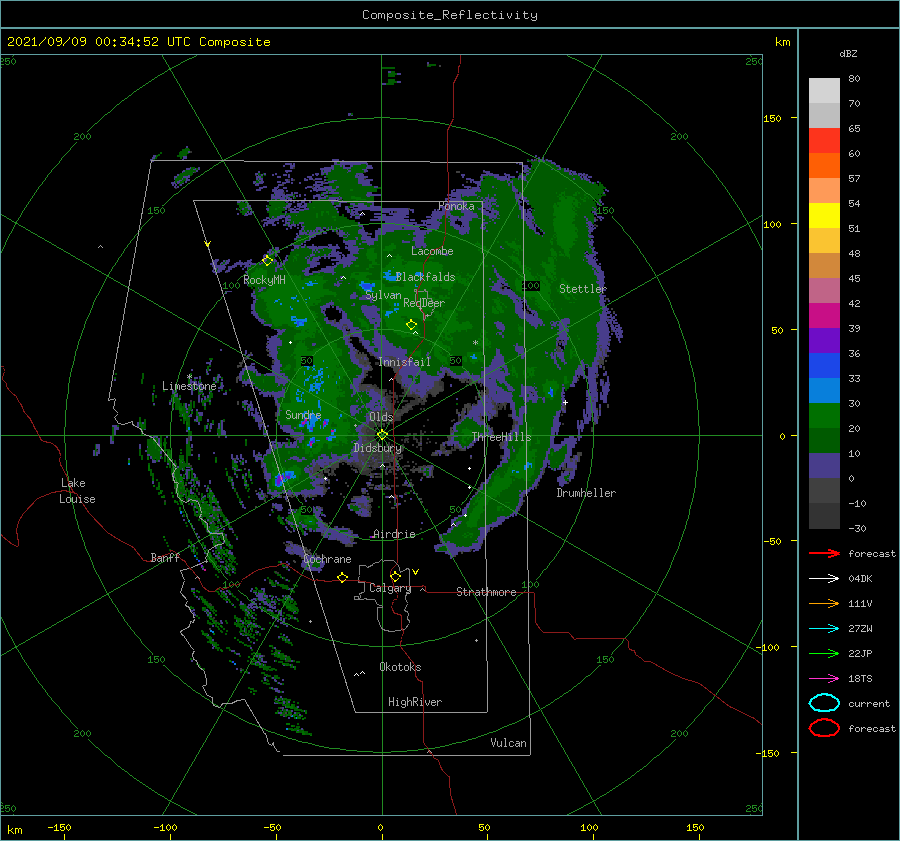The width and height of the screenshot is (900, 841).
Task: Click the white 04DK arrow in legend
Action: click(824, 578)
